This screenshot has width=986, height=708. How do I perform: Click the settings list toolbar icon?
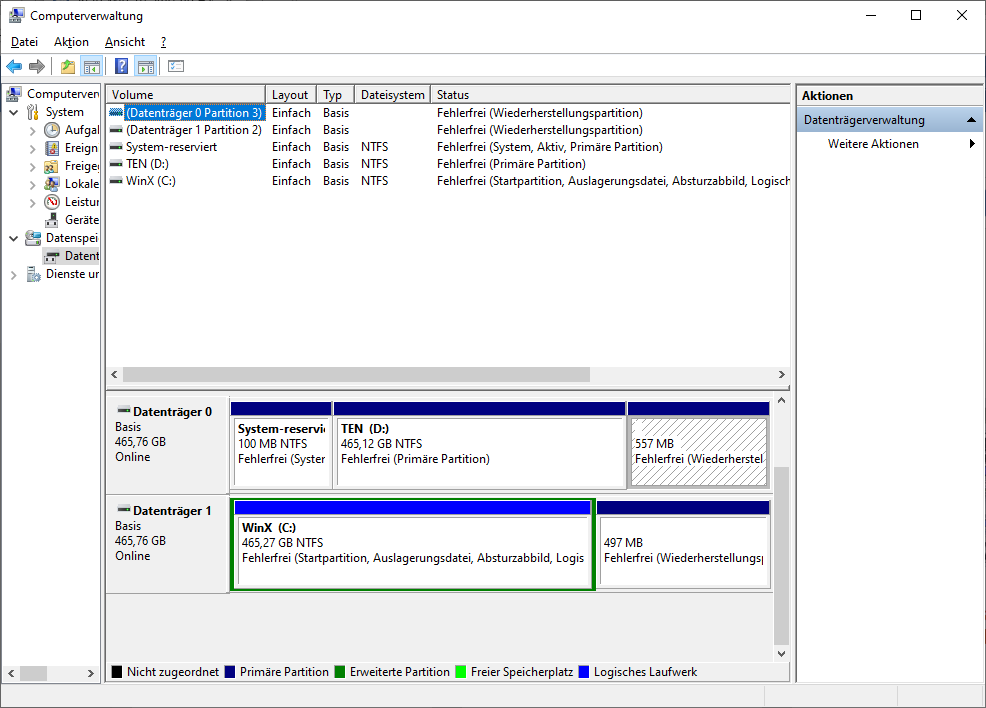(x=176, y=66)
